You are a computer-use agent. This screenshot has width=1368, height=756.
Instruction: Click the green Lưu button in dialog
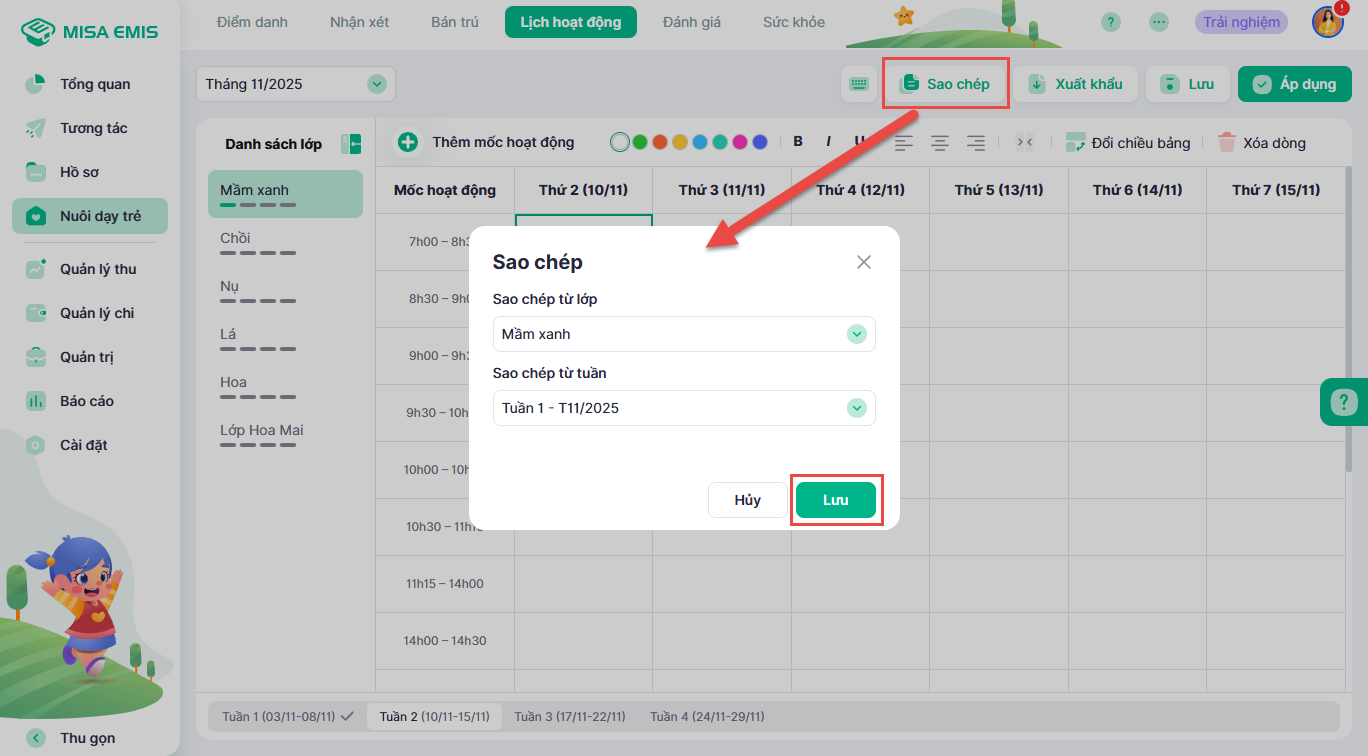[x=835, y=500]
